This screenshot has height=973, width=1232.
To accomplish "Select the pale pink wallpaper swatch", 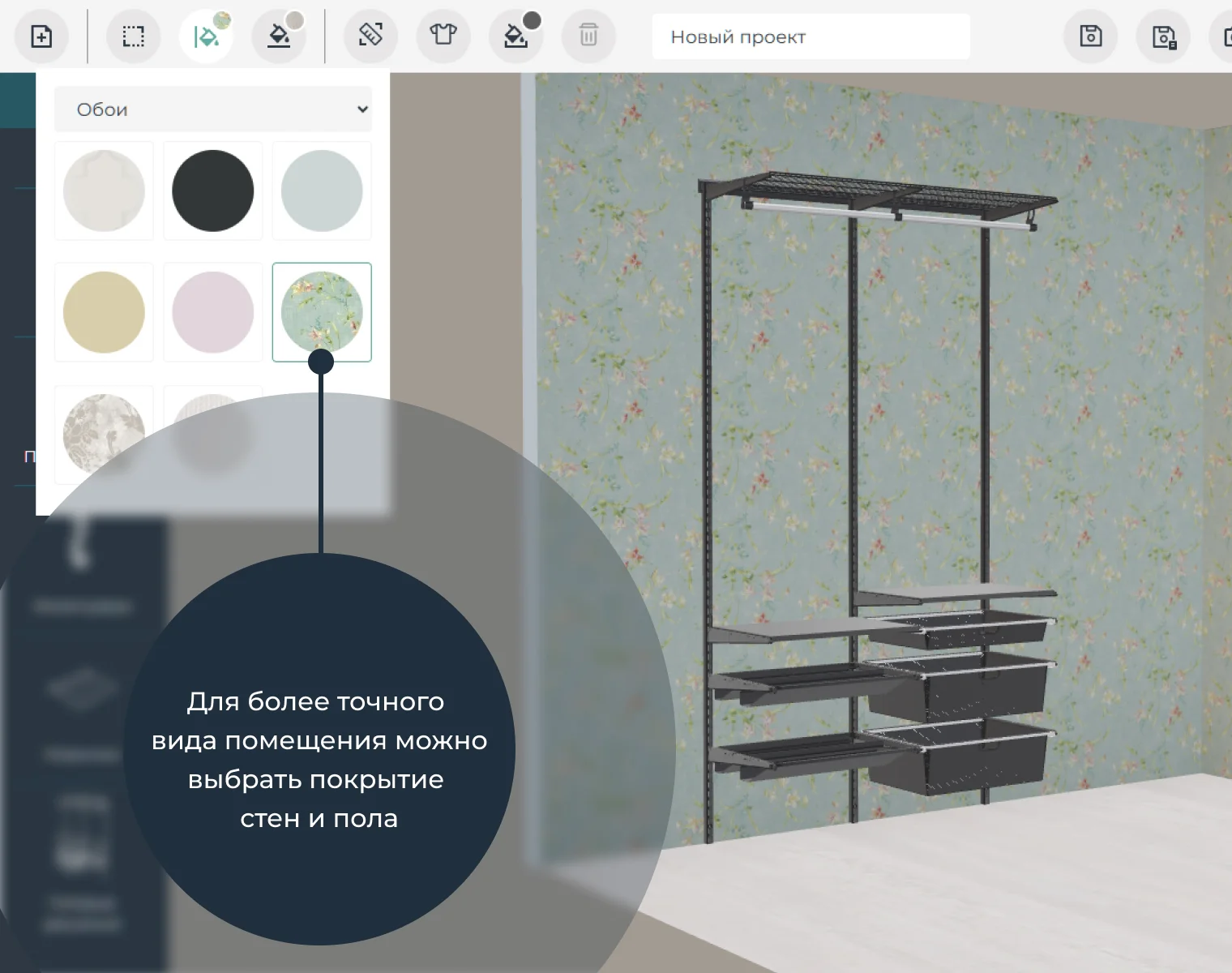I will (213, 312).
